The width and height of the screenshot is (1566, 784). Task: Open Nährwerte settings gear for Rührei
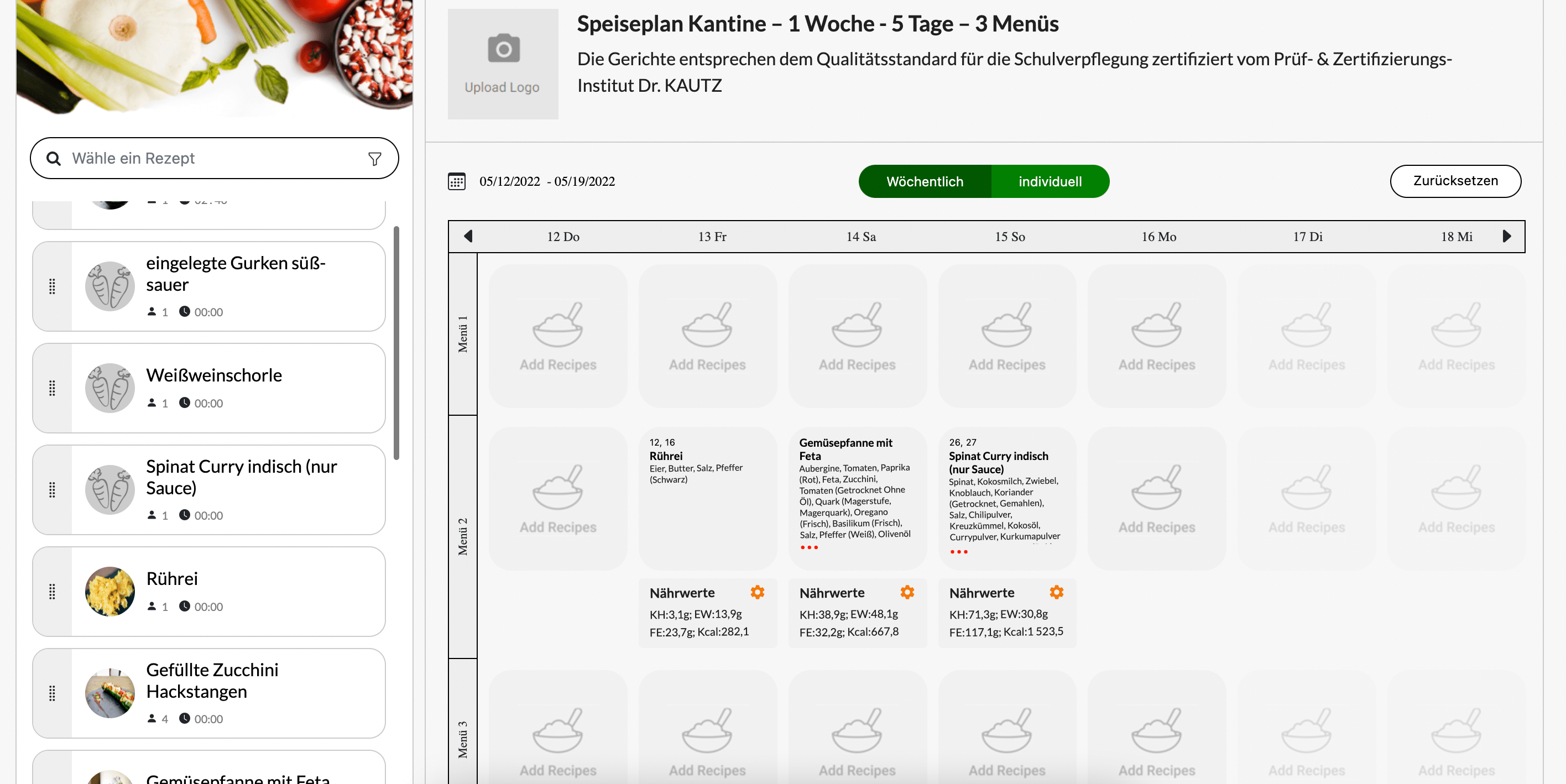[757, 592]
